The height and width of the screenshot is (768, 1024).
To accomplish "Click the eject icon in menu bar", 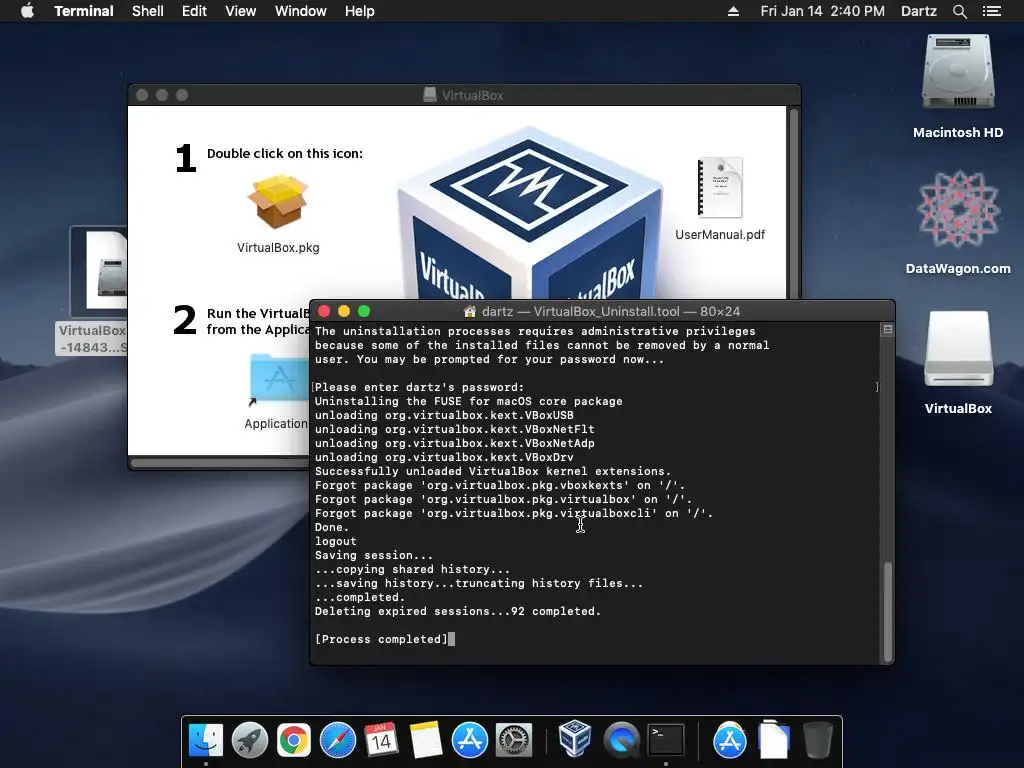I will (x=733, y=11).
